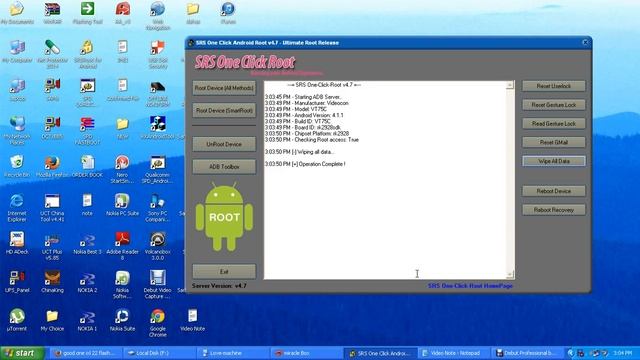Open the SRS One Click Root HomePage link
The image size is (640, 360).
470,286
